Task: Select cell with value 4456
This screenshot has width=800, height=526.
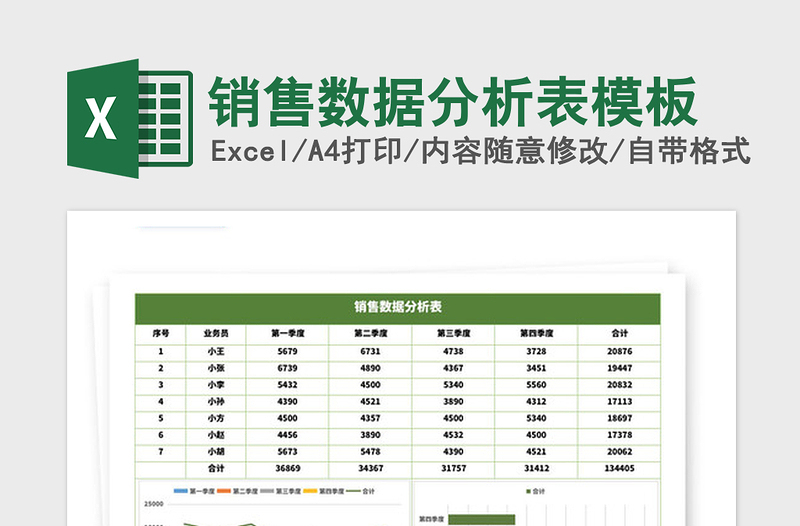Action: point(288,435)
